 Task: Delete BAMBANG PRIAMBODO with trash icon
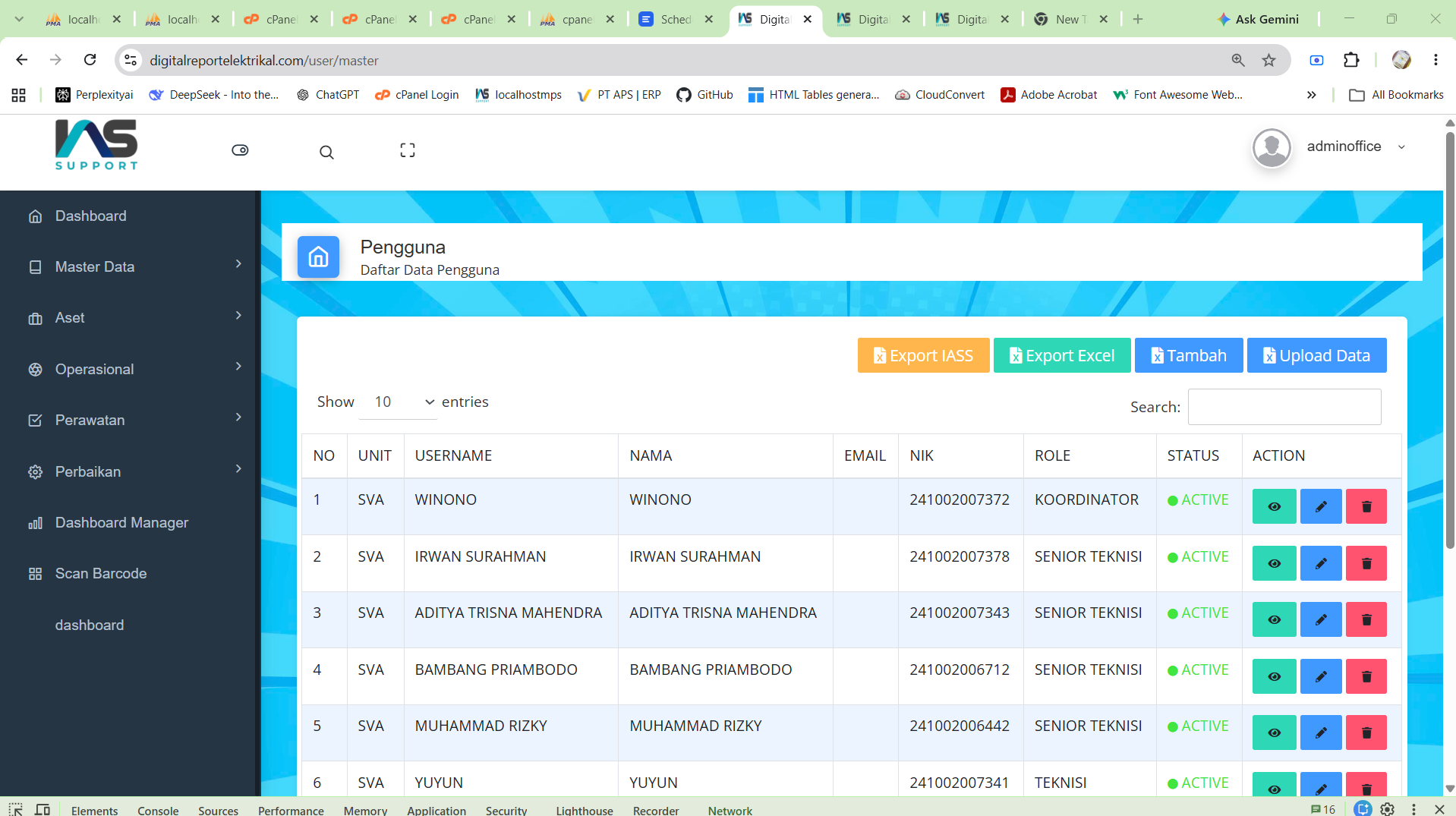[x=1366, y=676]
